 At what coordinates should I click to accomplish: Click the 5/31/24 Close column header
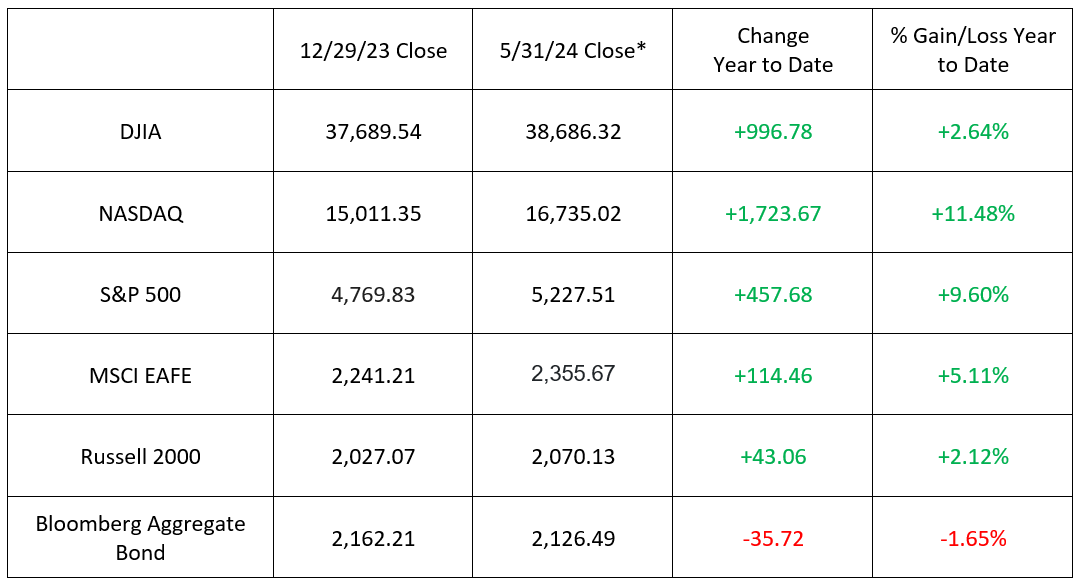(x=573, y=51)
